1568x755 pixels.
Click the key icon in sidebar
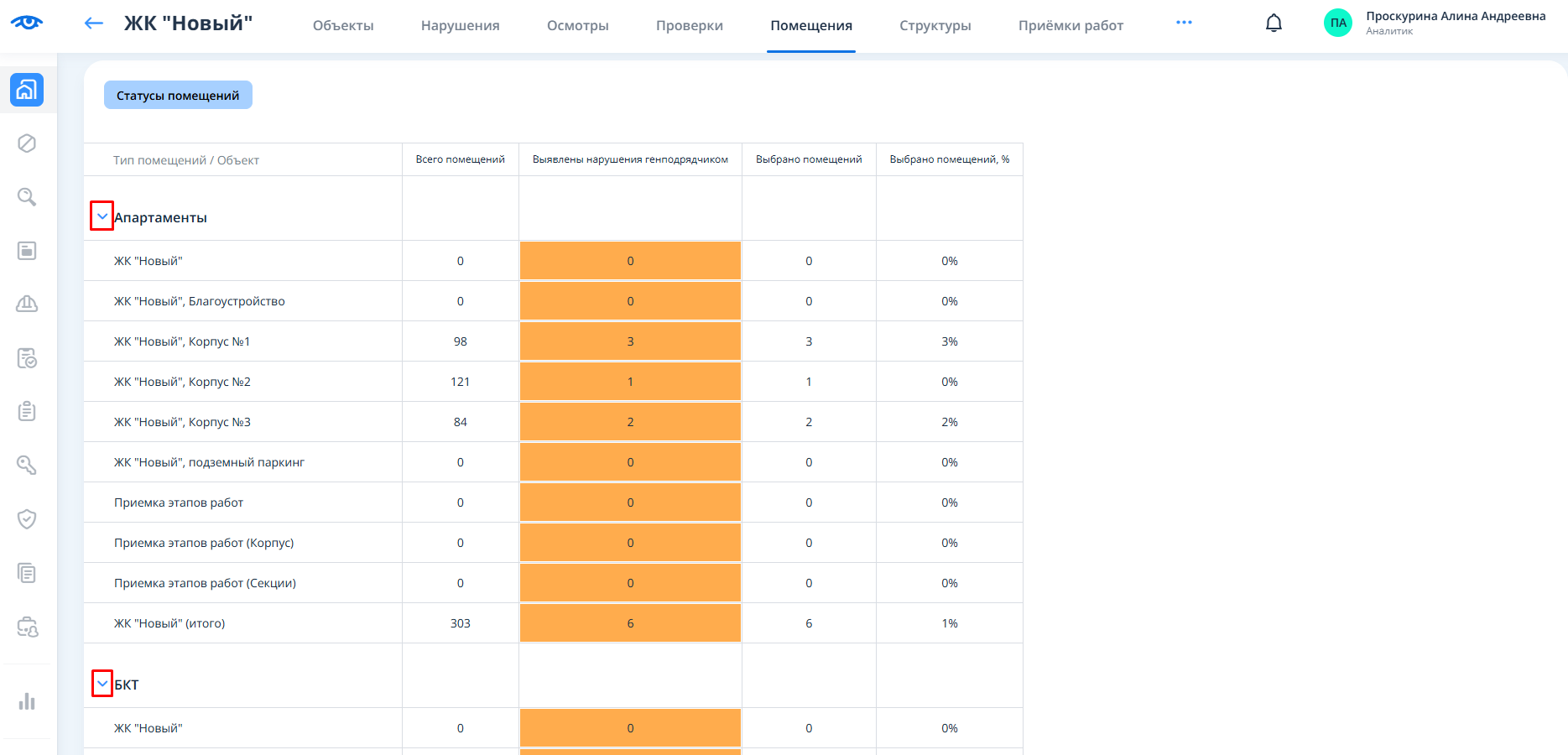coord(27,465)
